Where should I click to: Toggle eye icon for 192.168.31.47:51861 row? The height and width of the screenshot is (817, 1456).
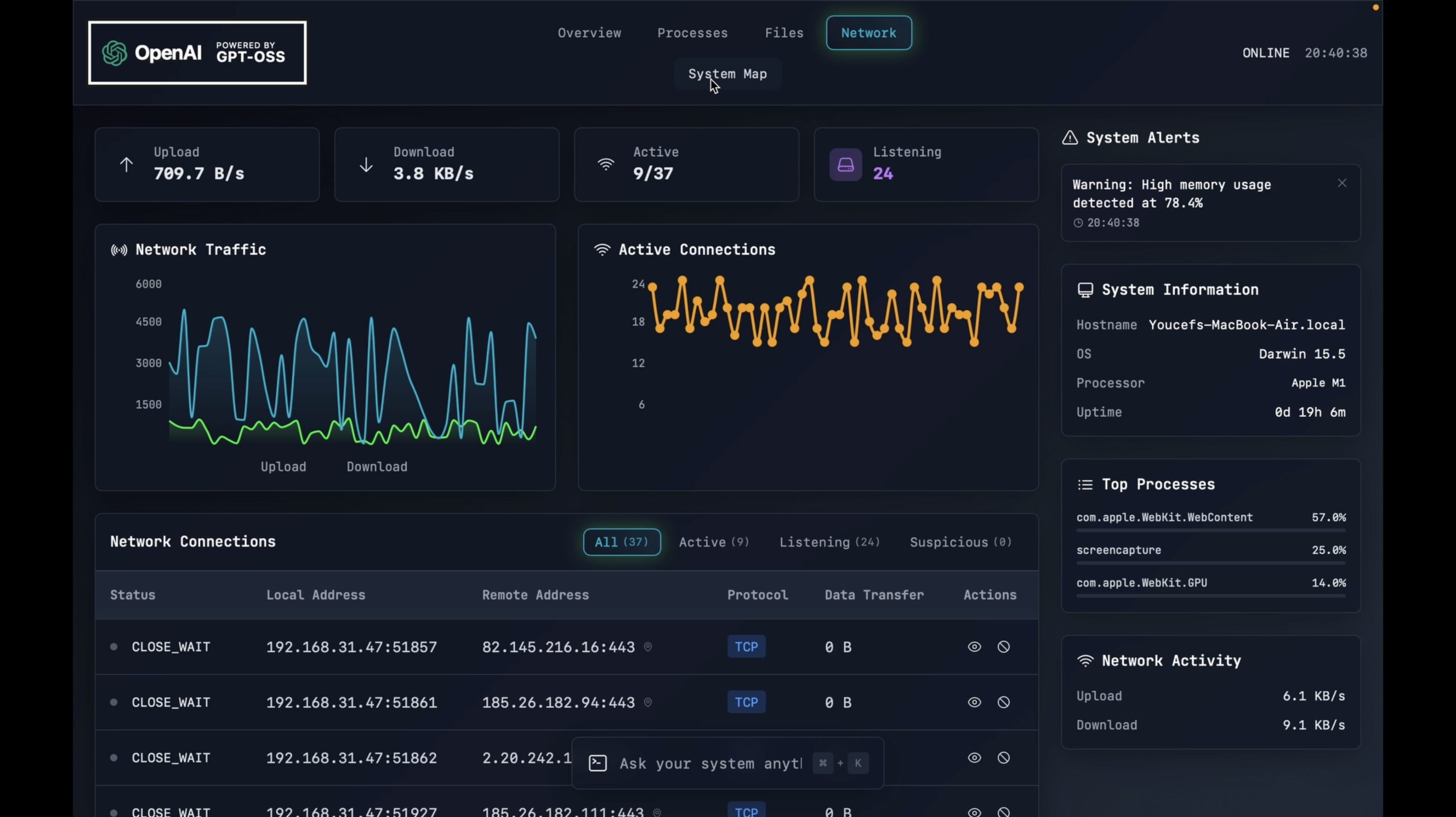(x=974, y=702)
